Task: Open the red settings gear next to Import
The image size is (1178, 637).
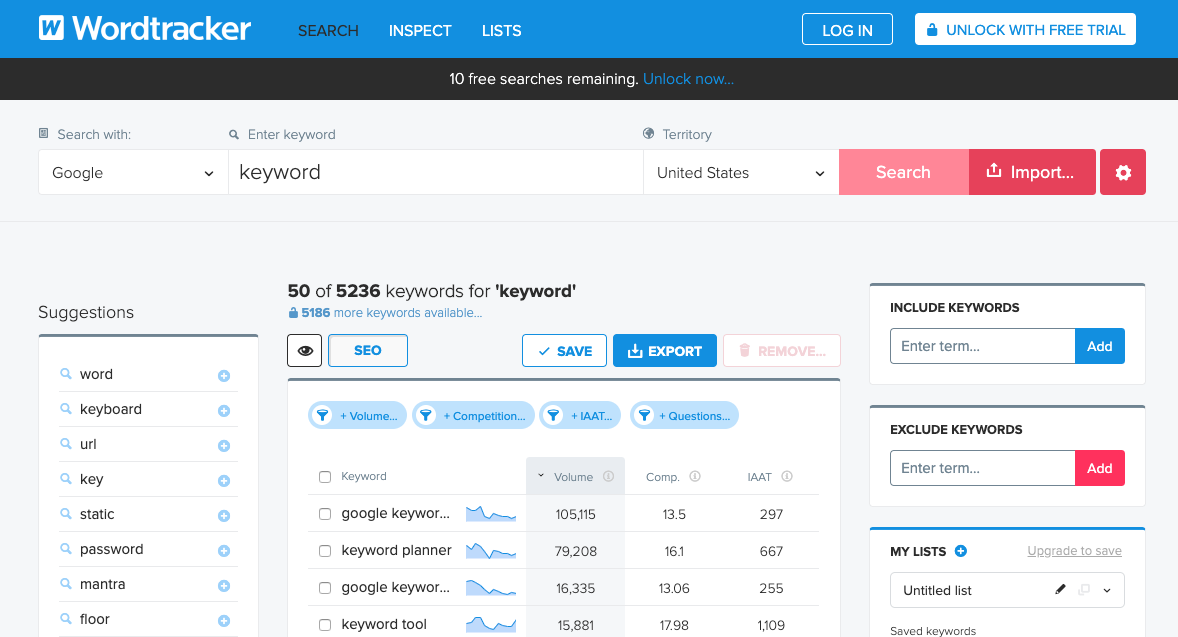Action: tap(1122, 172)
